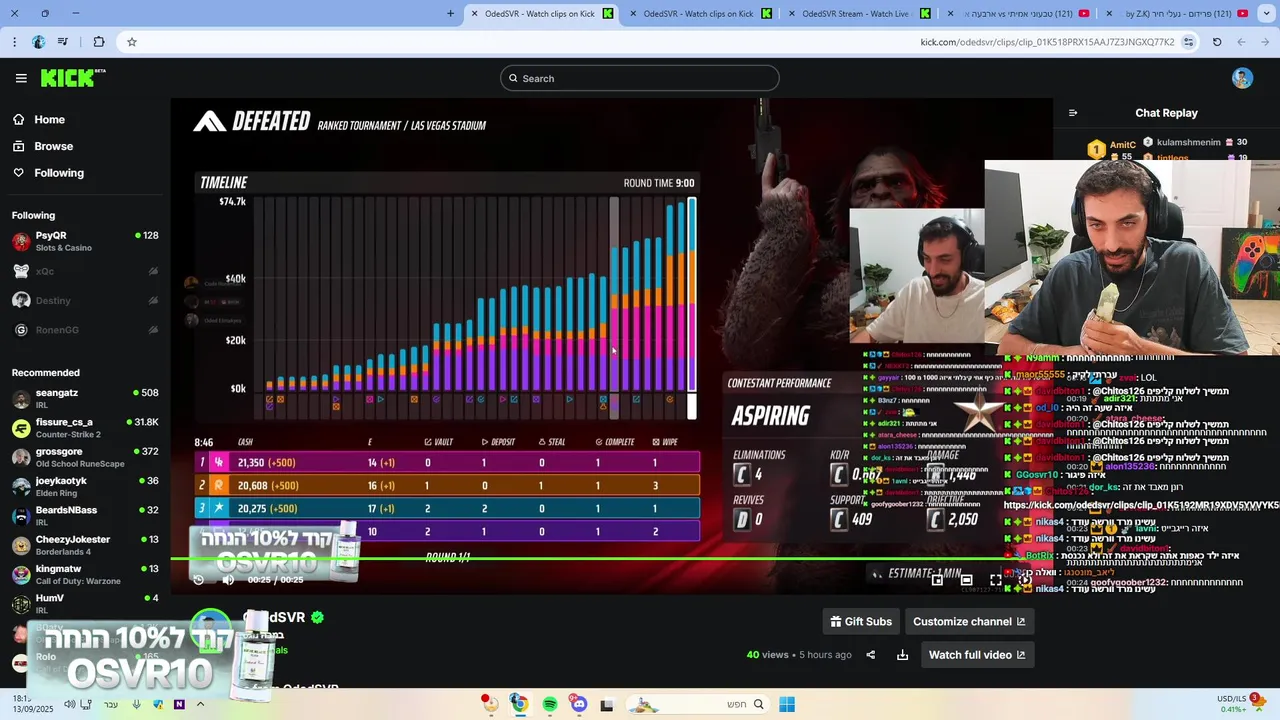Screen dimensions: 1280x720
Task: Click the Customize channel button
Action: pyautogui.click(x=969, y=621)
